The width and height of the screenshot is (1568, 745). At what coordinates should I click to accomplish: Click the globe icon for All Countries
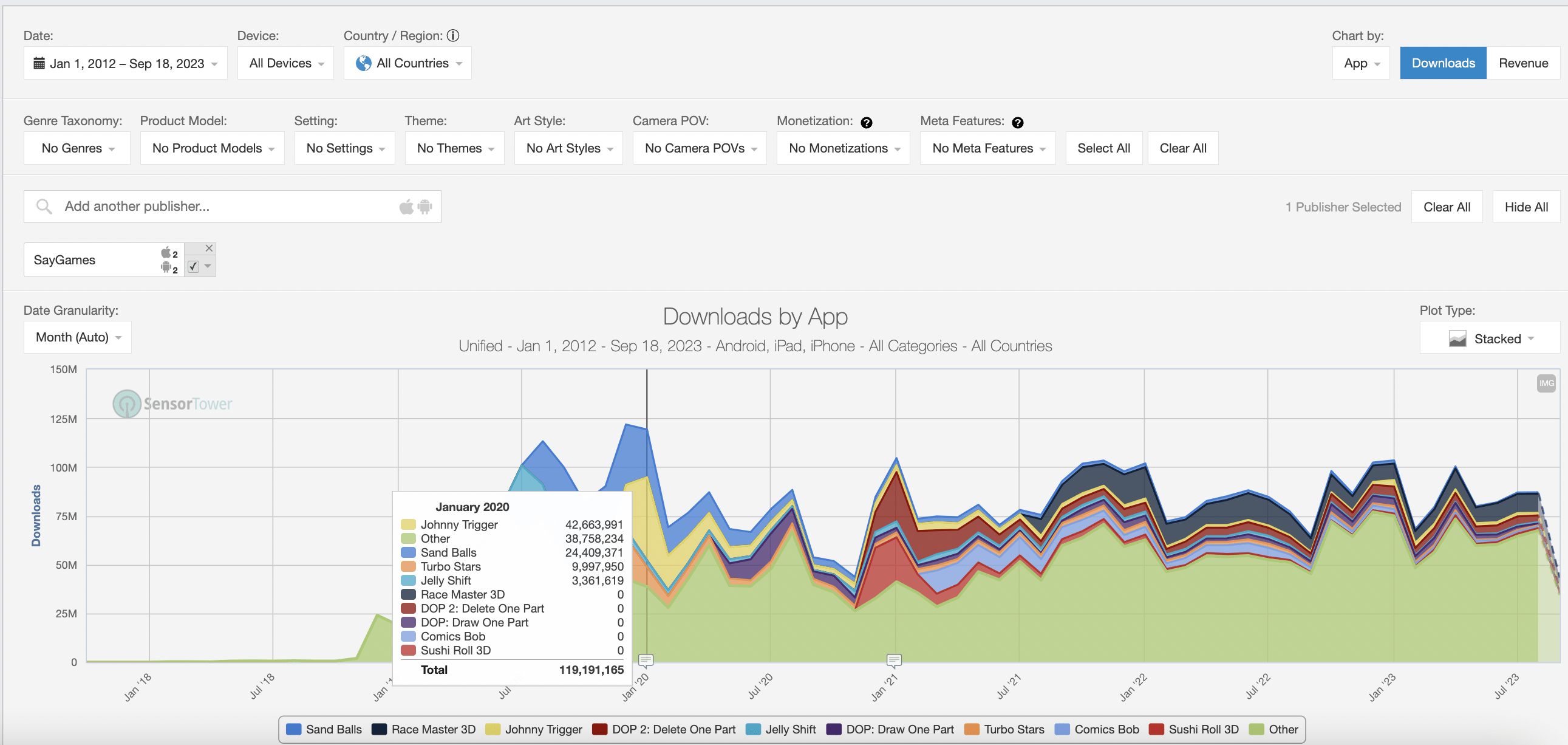362,62
